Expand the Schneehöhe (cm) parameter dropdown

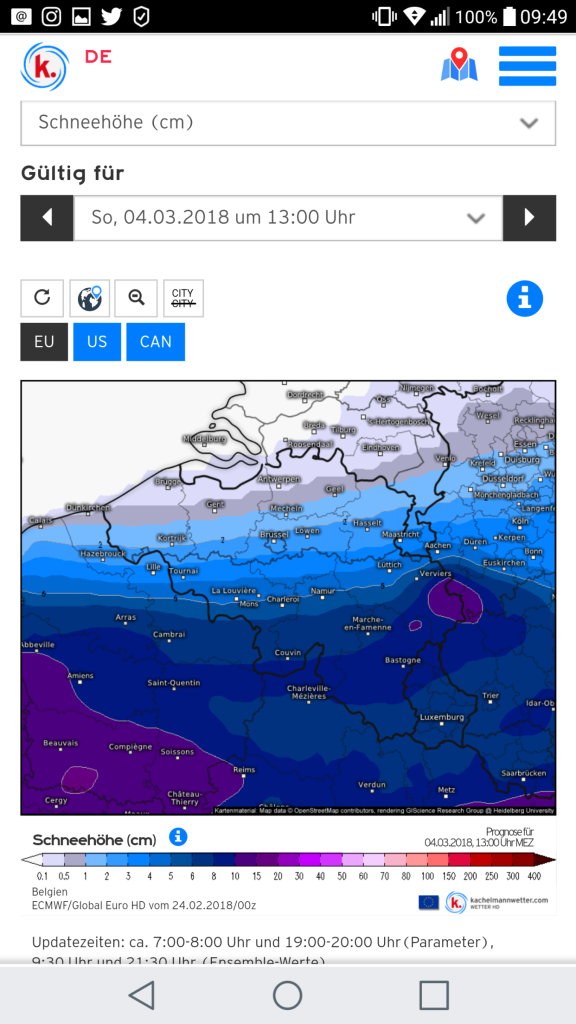pyautogui.click(x=288, y=123)
